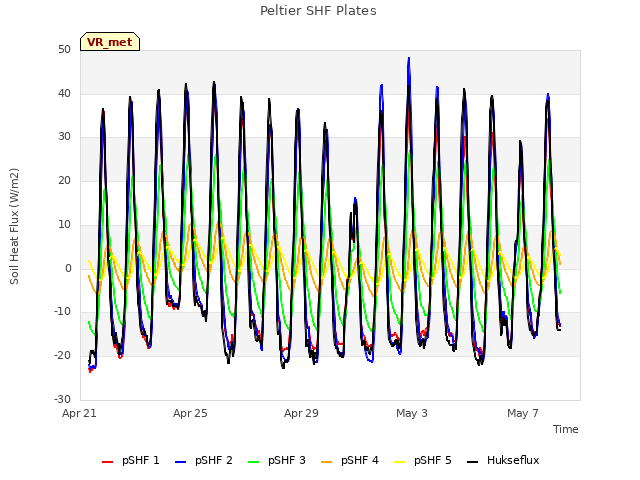This screenshot has width=640, height=480.
Task: Select the pSHF 3 legend label
Action: point(287,460)
